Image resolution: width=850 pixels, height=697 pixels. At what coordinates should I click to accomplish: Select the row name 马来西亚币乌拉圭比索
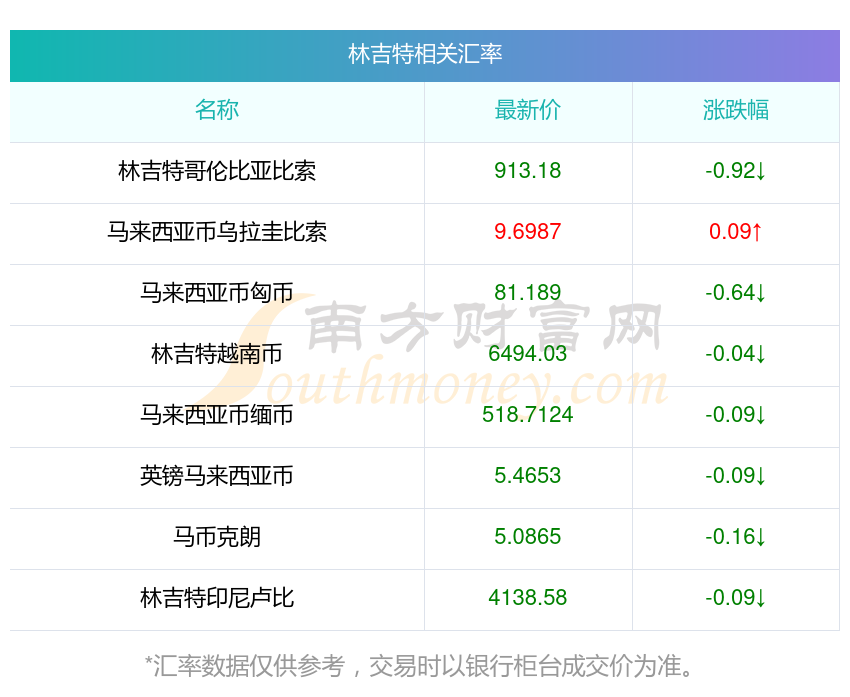coord(217,232)
